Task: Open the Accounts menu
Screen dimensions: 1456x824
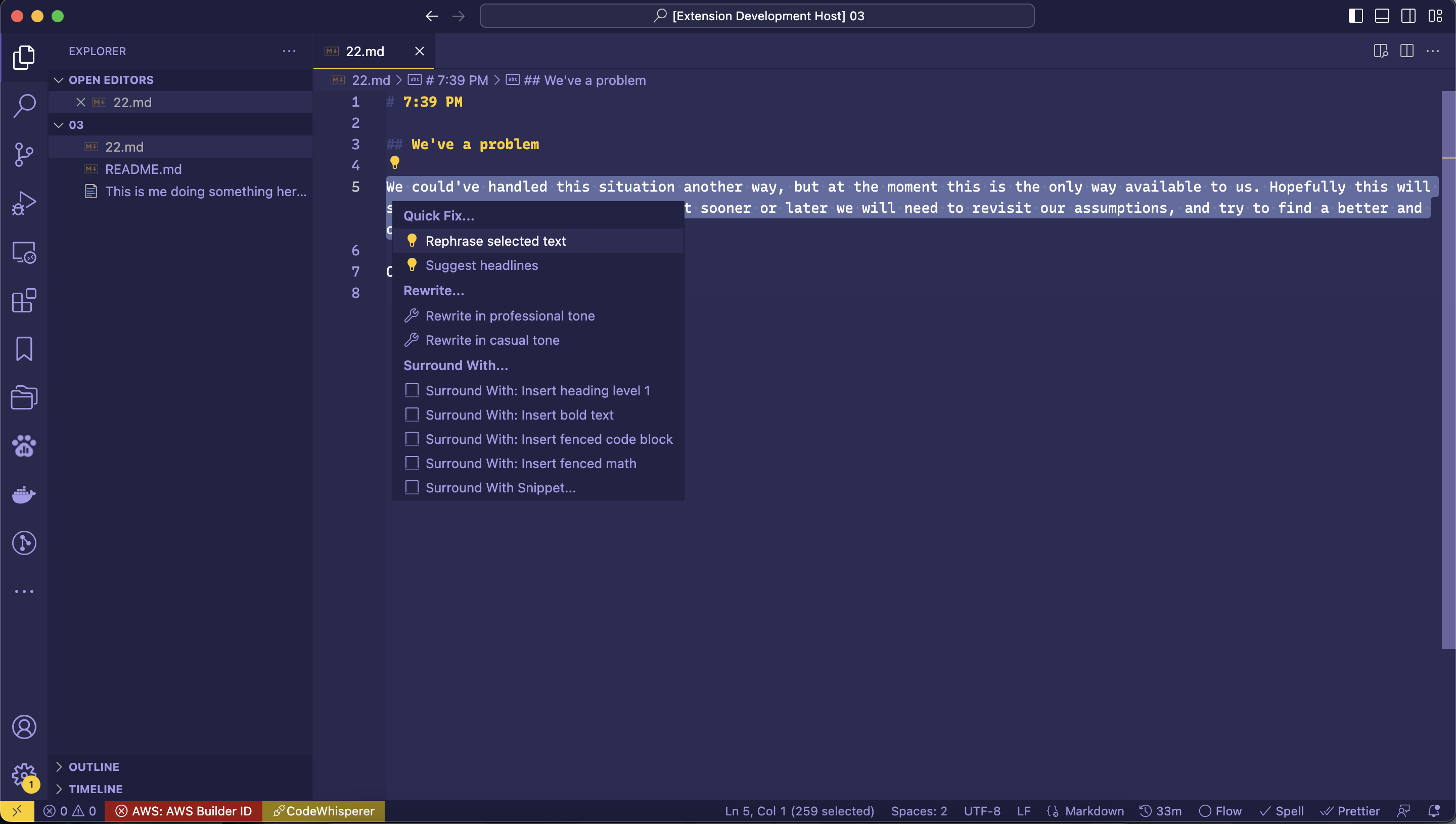Action: (x=24, y=727)
